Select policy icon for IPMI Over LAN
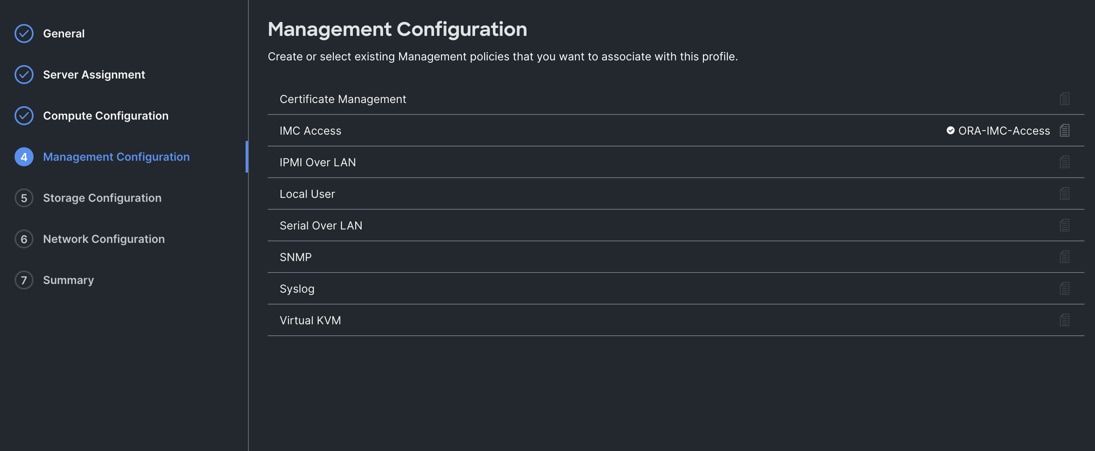The height and width of the screenshot is (451, 1095). tap(1064, 162)
